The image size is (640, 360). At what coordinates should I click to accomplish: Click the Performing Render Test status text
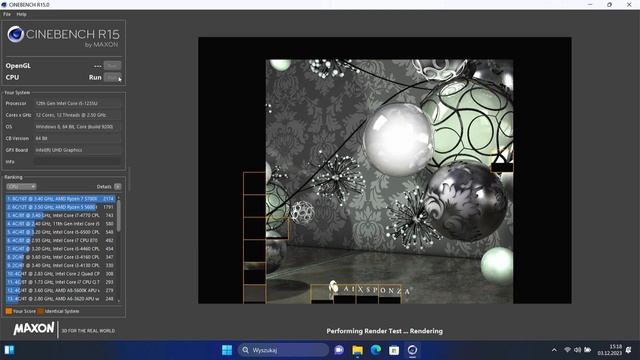tap(384, 331)
